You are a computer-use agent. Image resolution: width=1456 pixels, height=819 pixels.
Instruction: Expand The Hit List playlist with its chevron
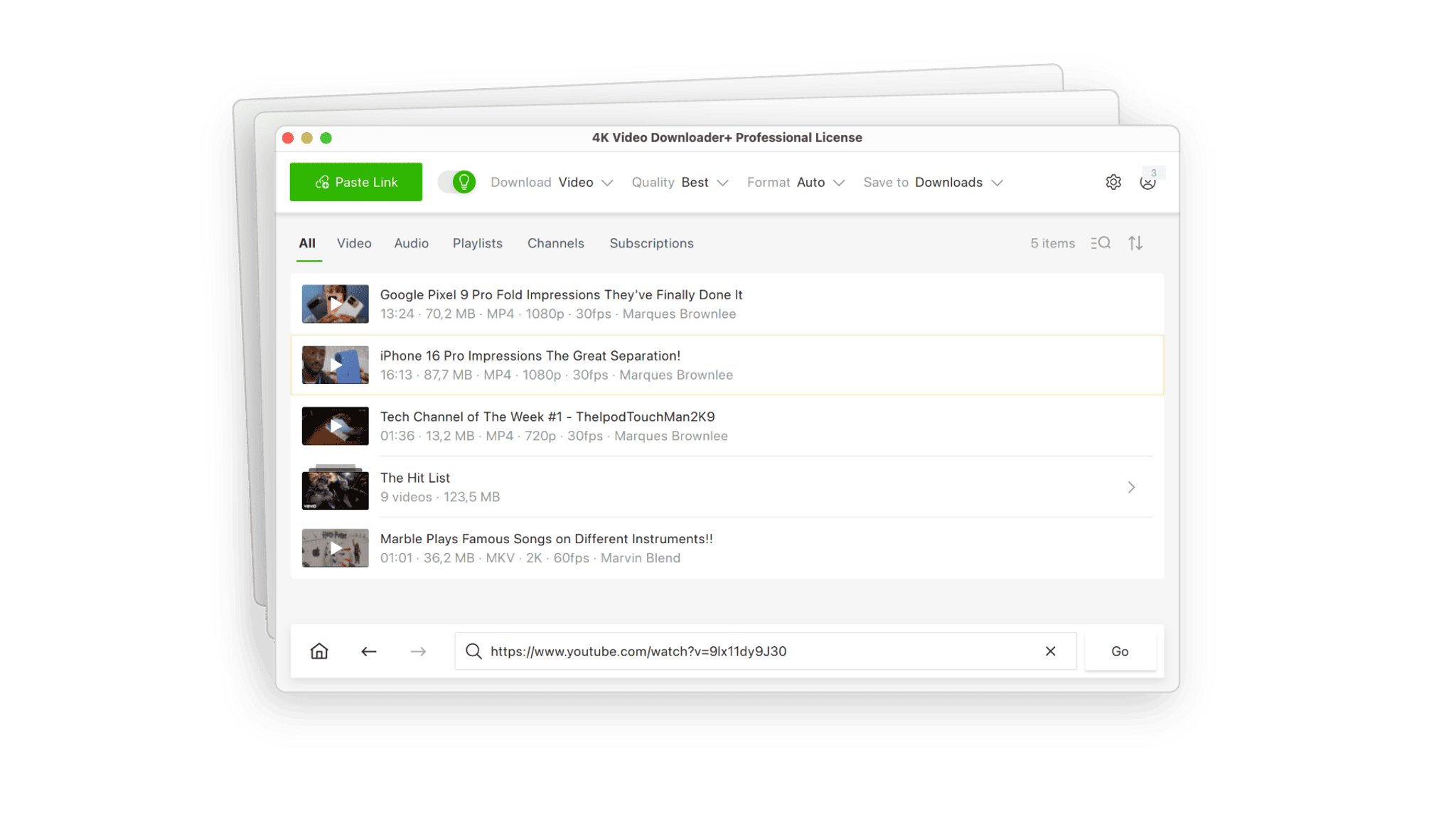pyautogui.click(x=1131, y=487)
